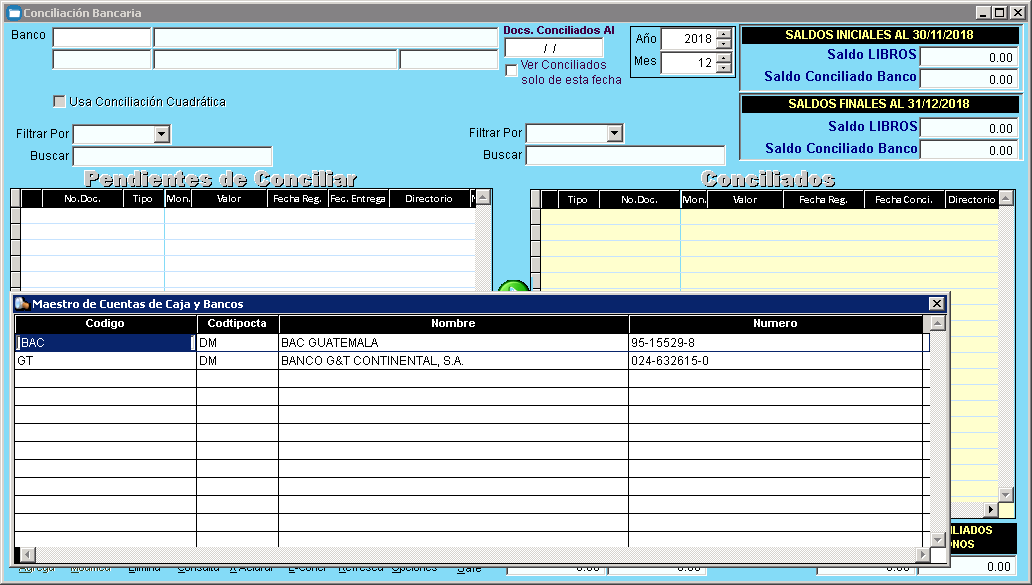Expand the right Filtrar Por dropdown above Conciliados
Image resolution: width=1032 pixels, height=585 pixels.
[x=614, y=134]
